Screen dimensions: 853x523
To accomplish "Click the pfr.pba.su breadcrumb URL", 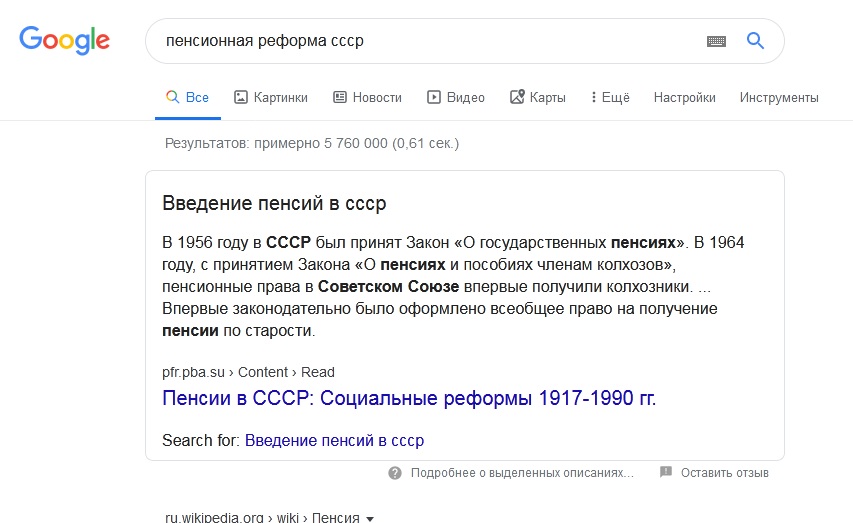I will (248, 372).
